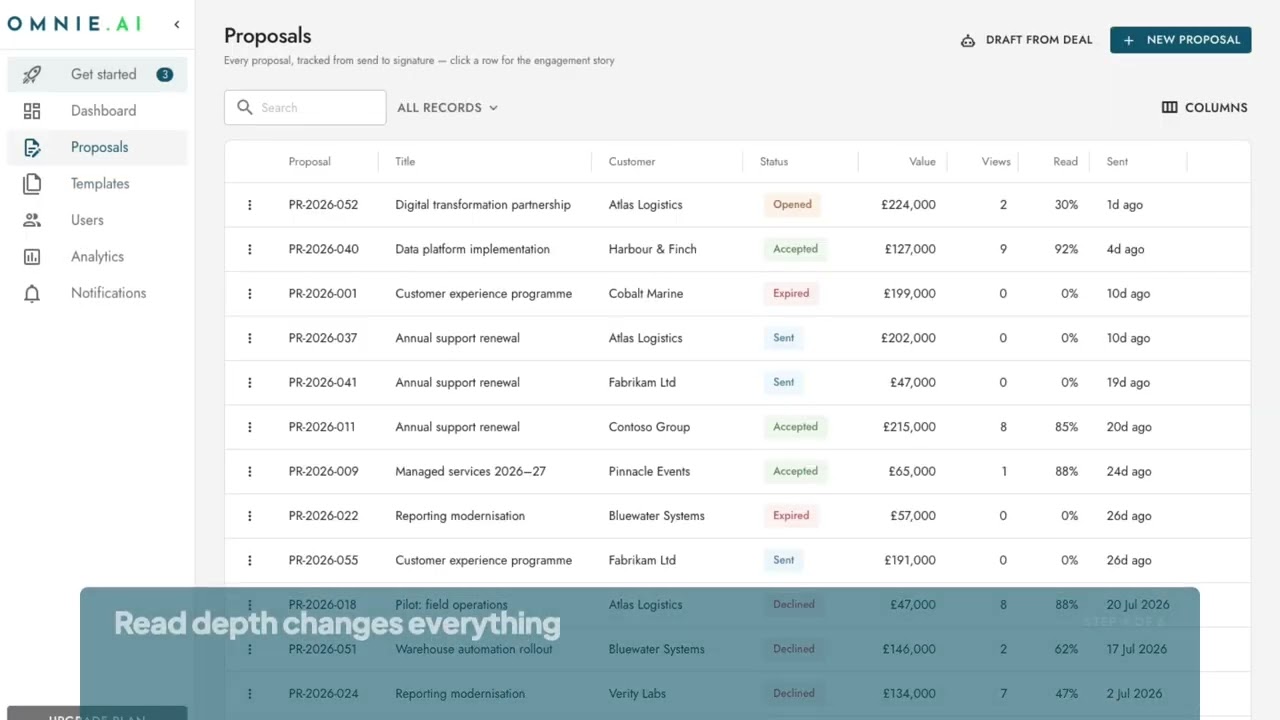The height and width of the screenshot is (720, 1280).
Task: Click the Customer column header
Action: (632, 161)
